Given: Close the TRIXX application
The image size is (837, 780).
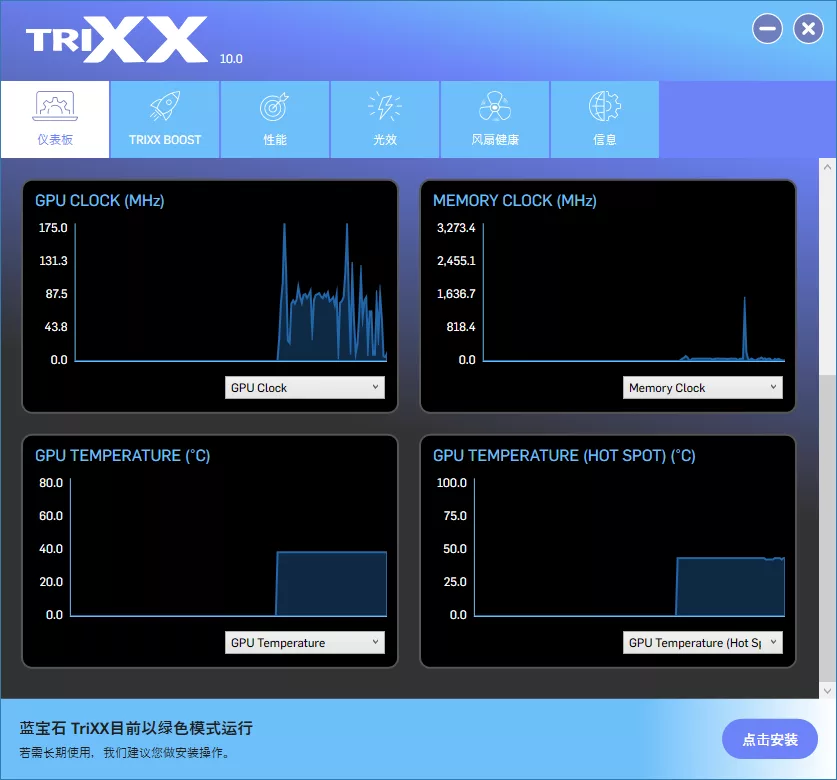Looking at the screenshot, I should pos(808,29).
